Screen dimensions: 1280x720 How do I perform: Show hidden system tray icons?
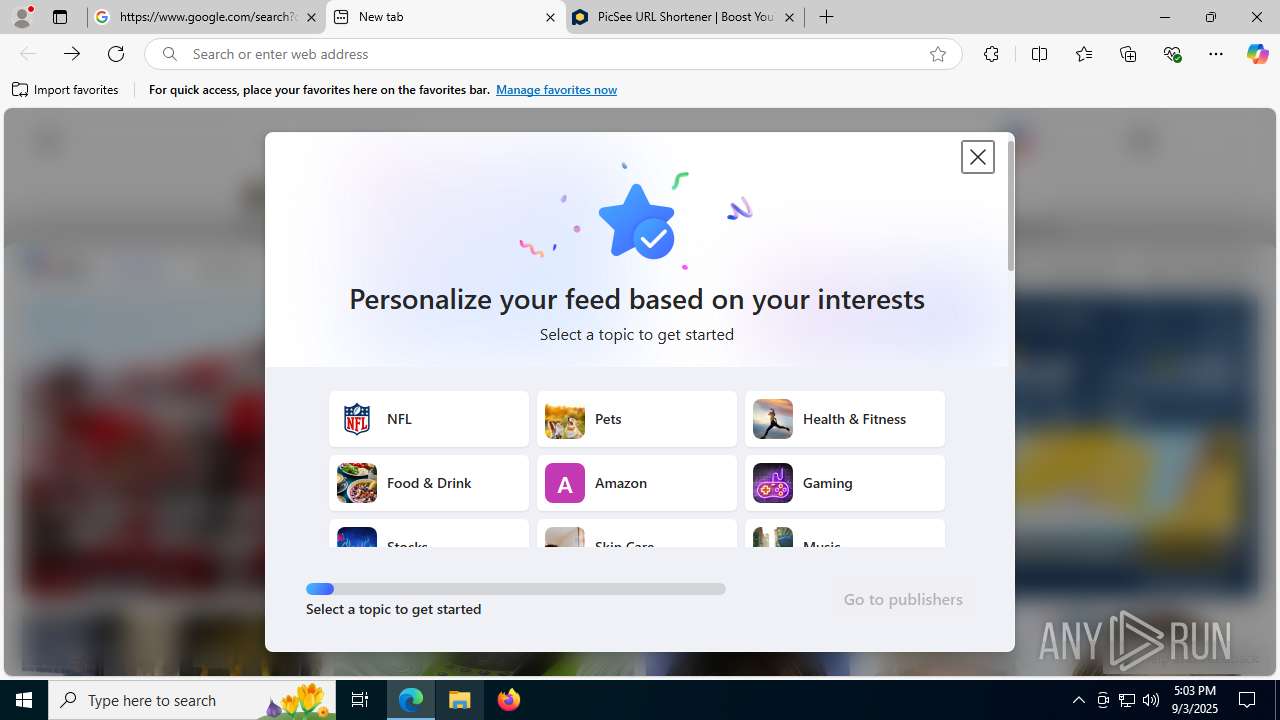pyautogui.click(x=1078, y=700)
